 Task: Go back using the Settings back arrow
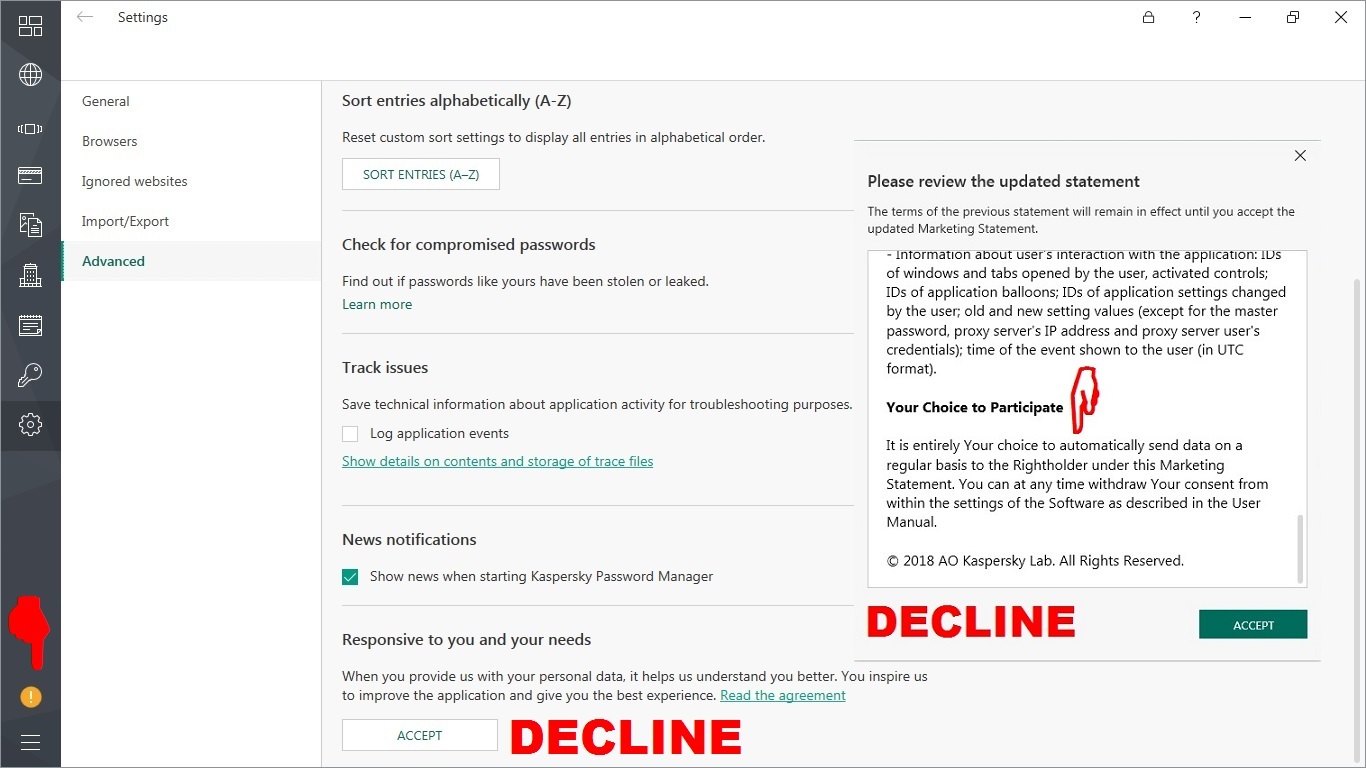(85, 18)
